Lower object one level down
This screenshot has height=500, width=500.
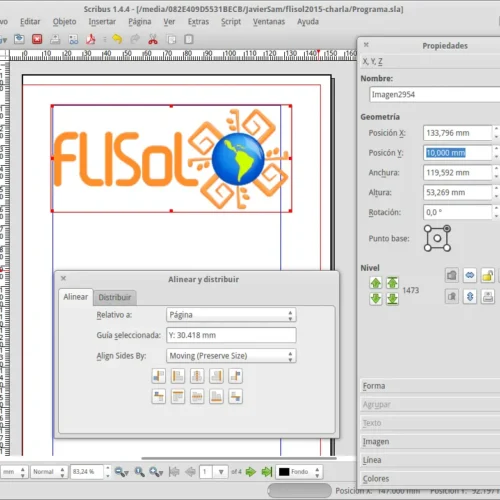point(376,299)
